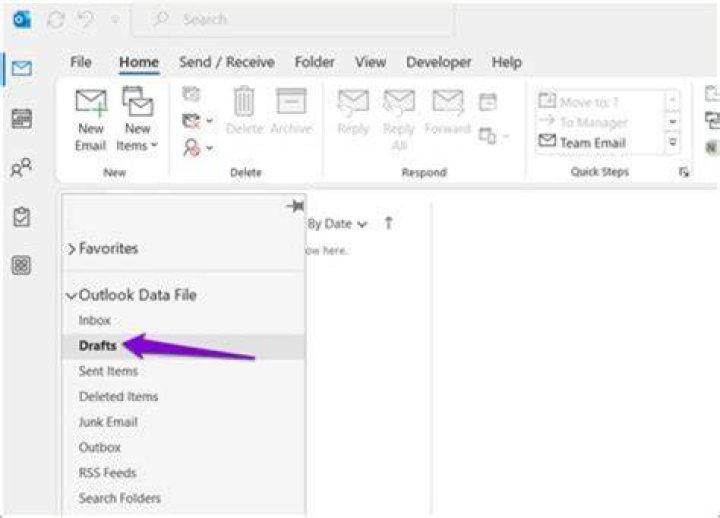Open the Junk dropdown
The width and height of the screenshot is (720, 518).
(197, 148)
